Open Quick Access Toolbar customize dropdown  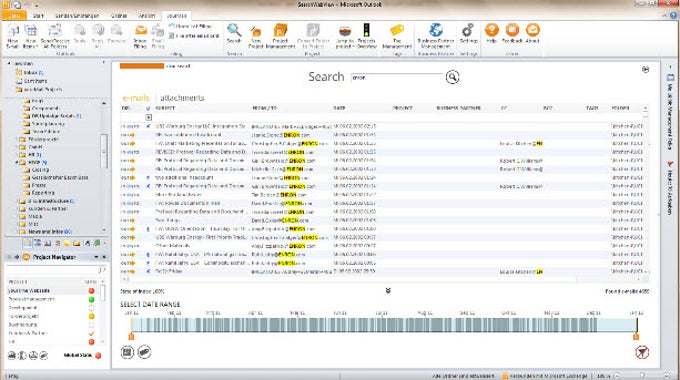click(x=36, y=5)
